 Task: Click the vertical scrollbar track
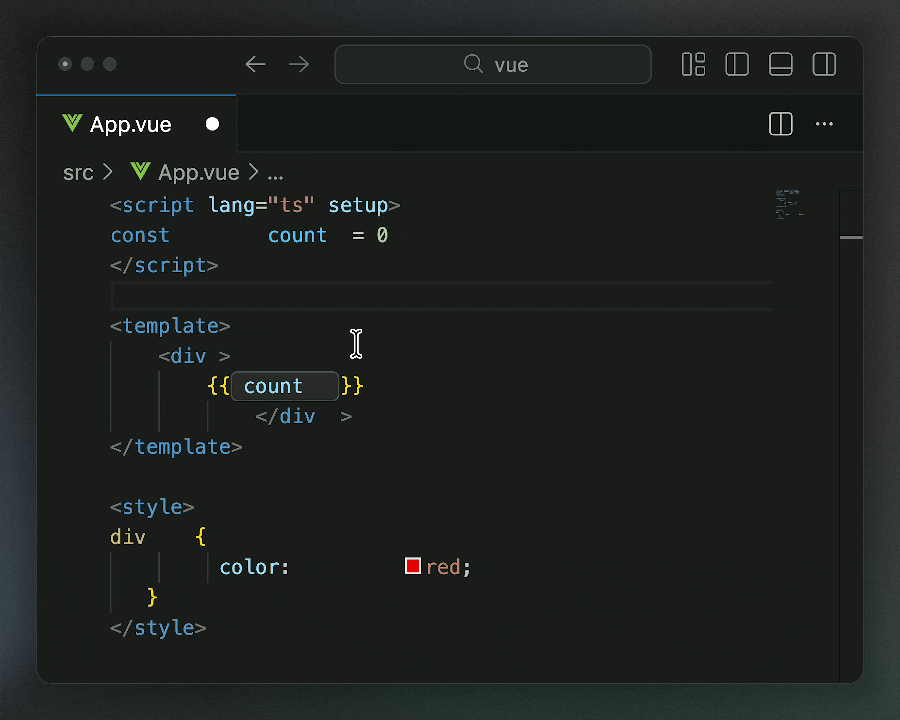tap(851, 450)
